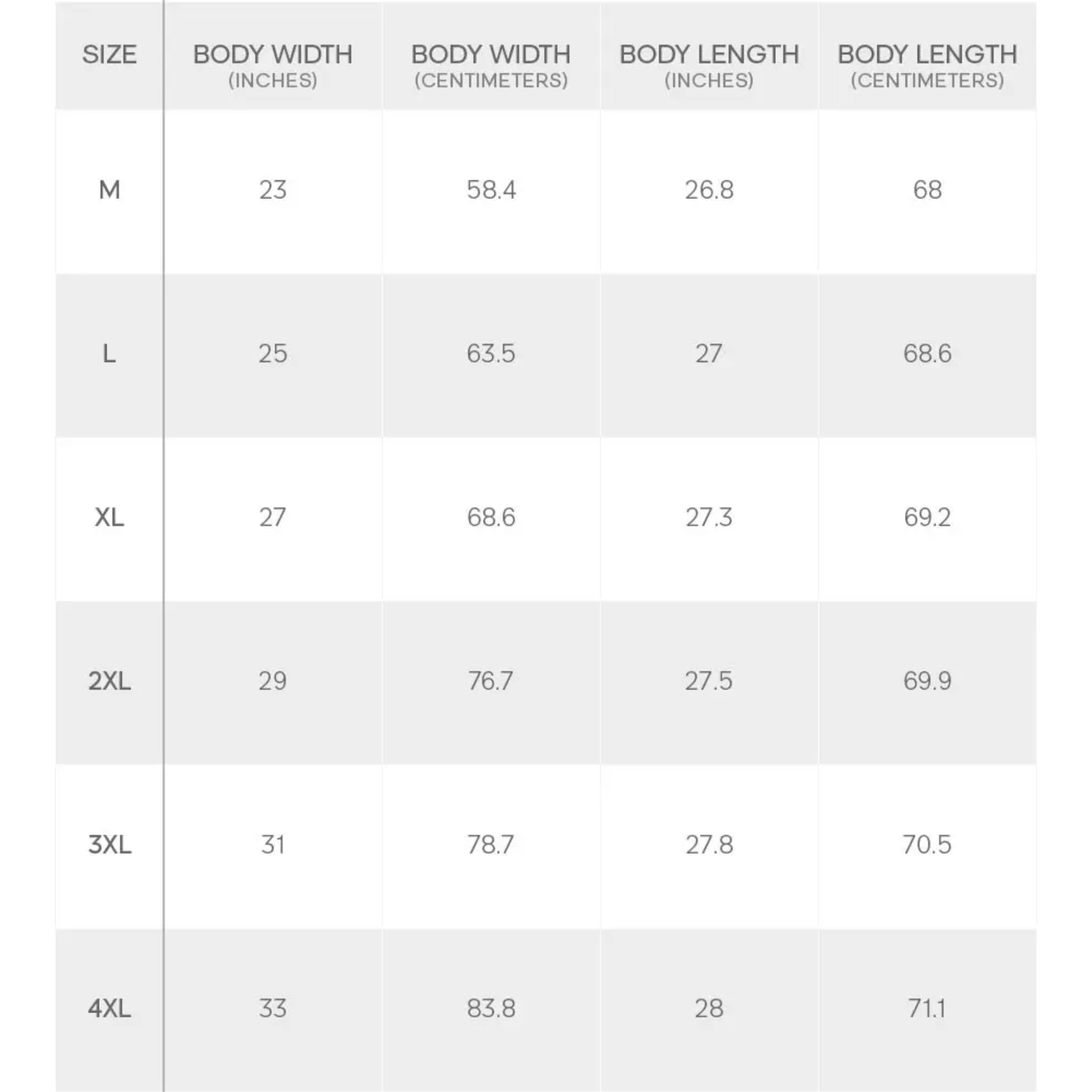
Task: Click the 26.8 body length cell
Action: [709, 190]
